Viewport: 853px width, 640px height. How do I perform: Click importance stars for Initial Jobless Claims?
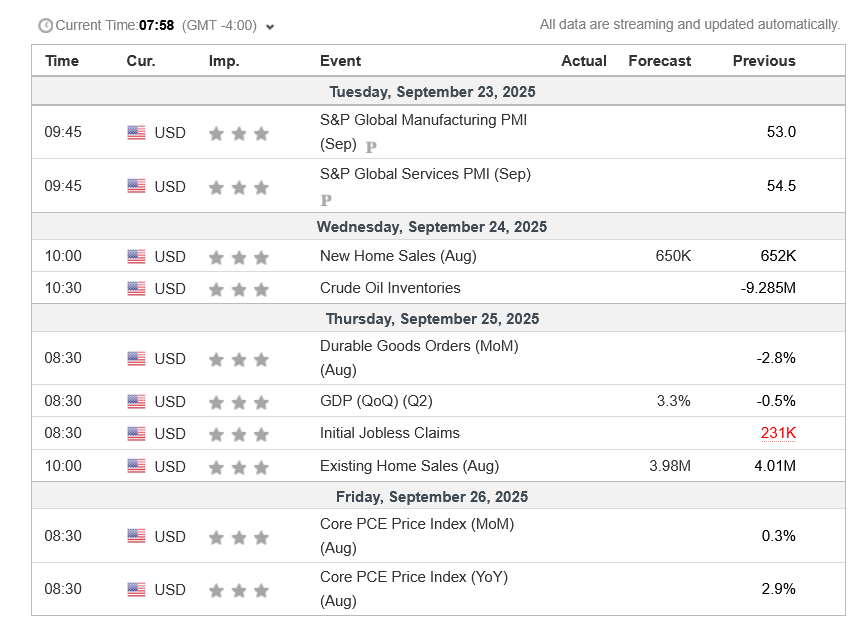click(x=239, y=434)
